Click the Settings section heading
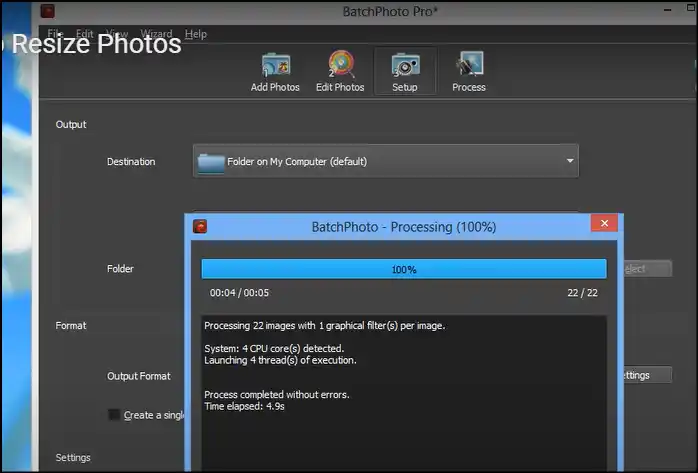 click(x=73, y=457)
